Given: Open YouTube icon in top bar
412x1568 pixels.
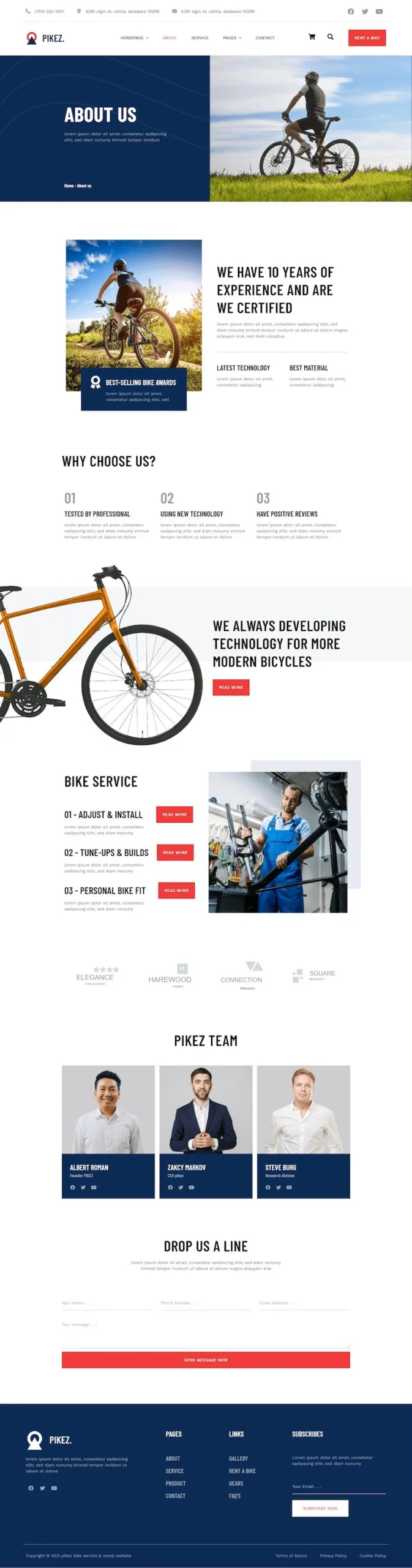Looking at the screenshot, I should [379, 11].
